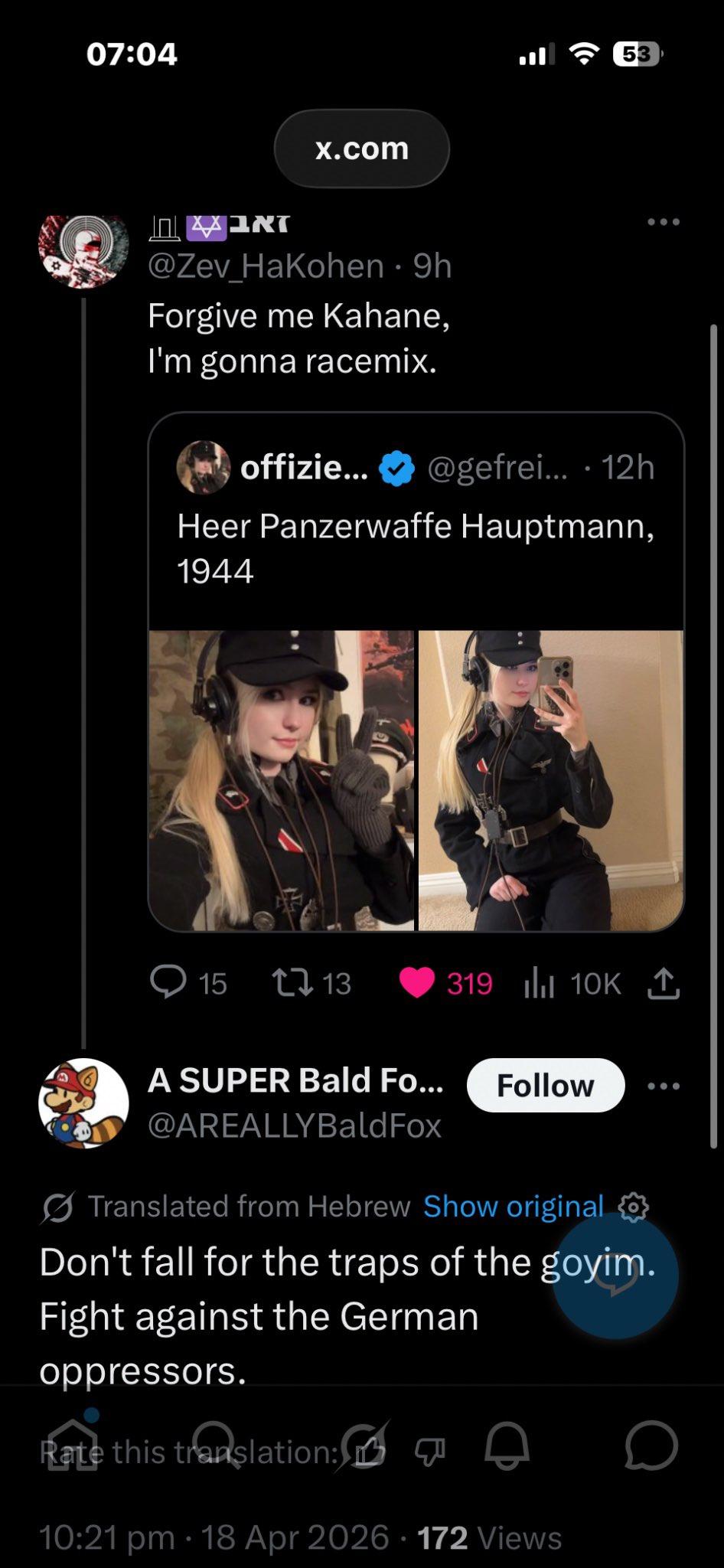
Task: Rate translation with thumbs down
Action: (429, 1452)
